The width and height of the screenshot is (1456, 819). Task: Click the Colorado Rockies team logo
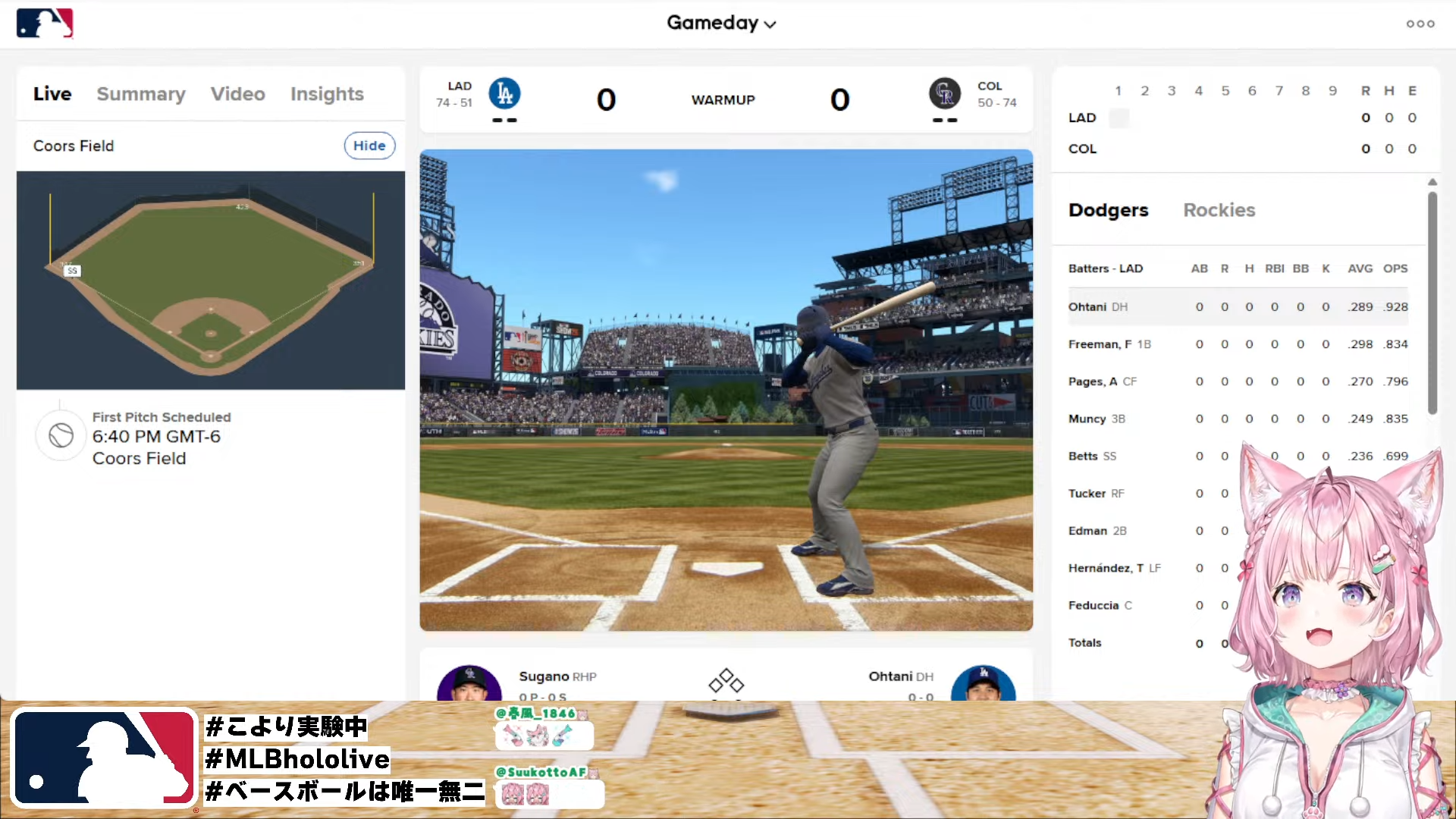click(945, 93)
